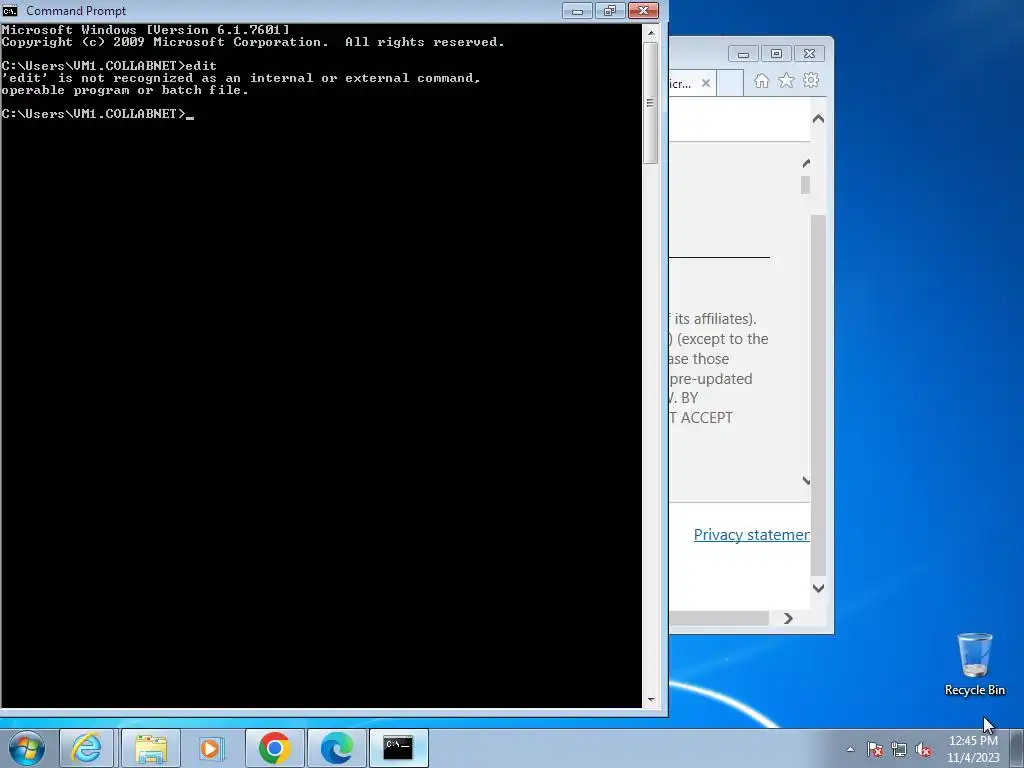Minimize the Command Prompt window
The image size is (1024, 768).
coord(577,10)
